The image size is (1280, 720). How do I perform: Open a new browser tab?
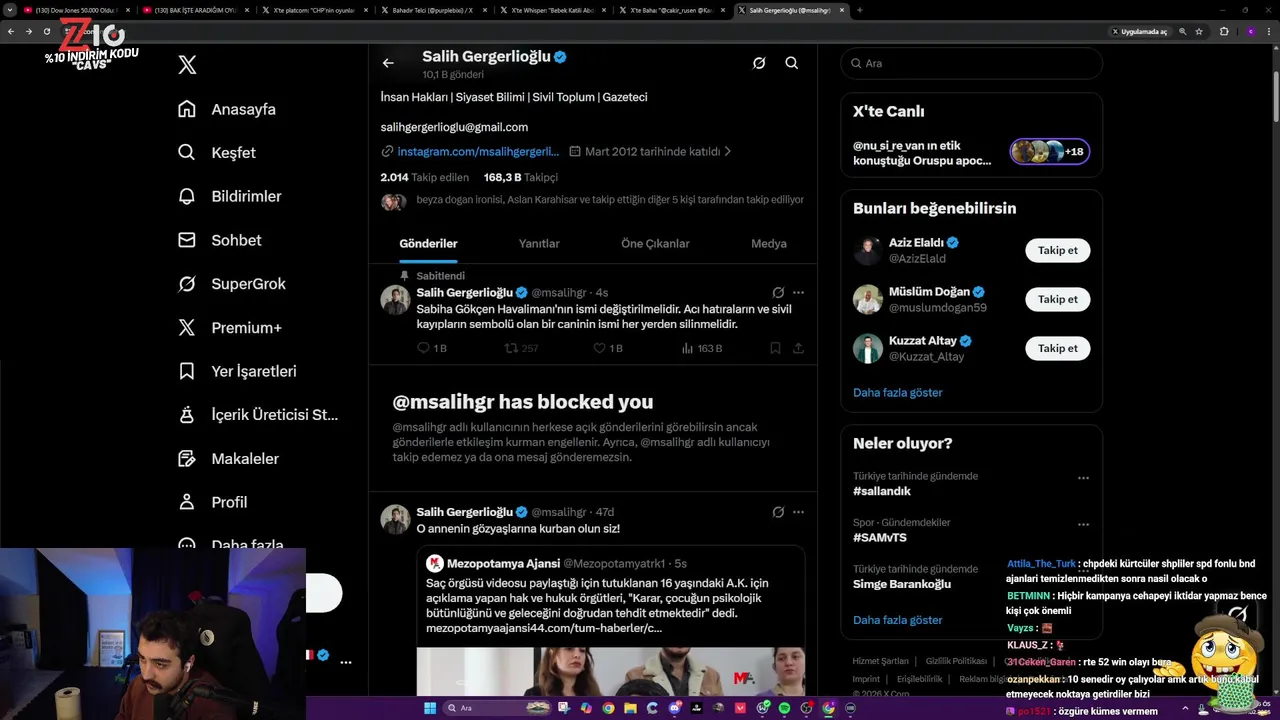click(x=860, y=10)
